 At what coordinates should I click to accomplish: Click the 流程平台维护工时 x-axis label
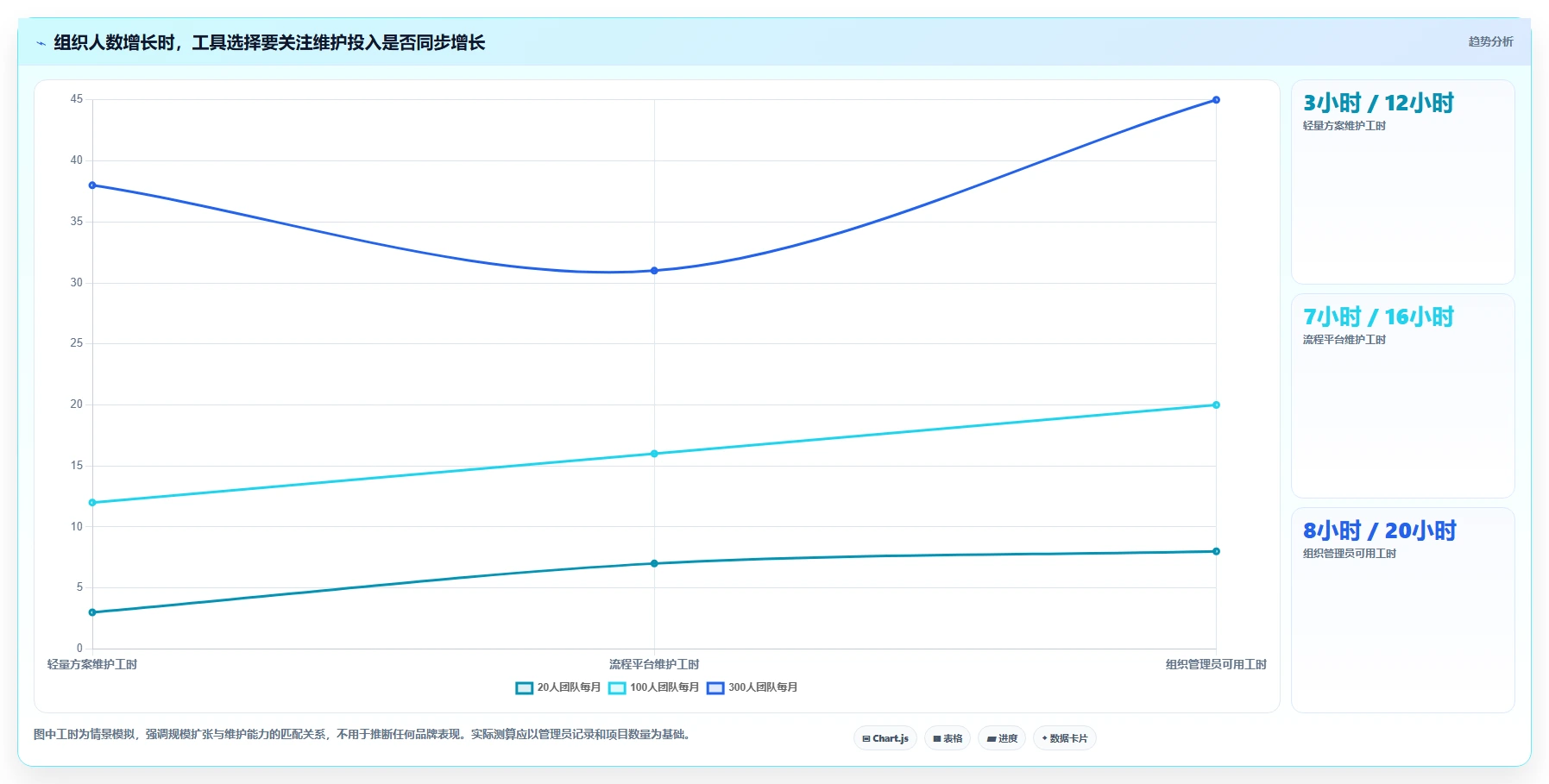tap(654, 664)
